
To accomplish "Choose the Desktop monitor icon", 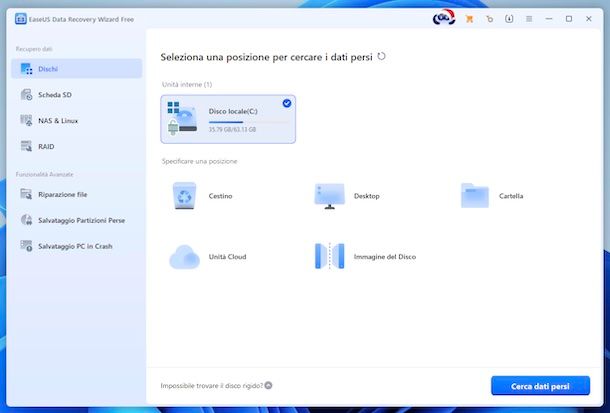I will coord(330,196).
